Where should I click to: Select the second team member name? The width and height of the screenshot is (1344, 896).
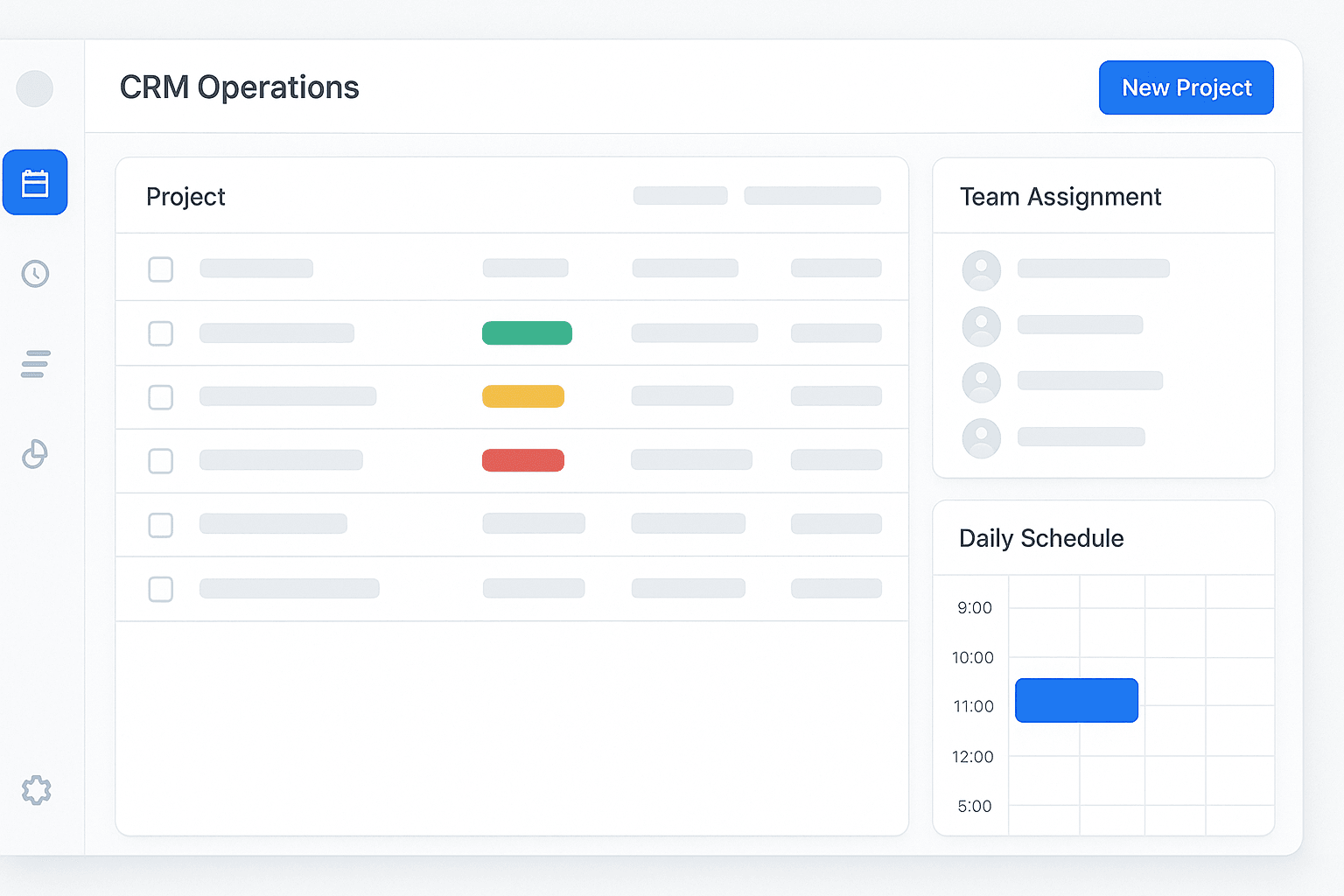[1080, 325]
